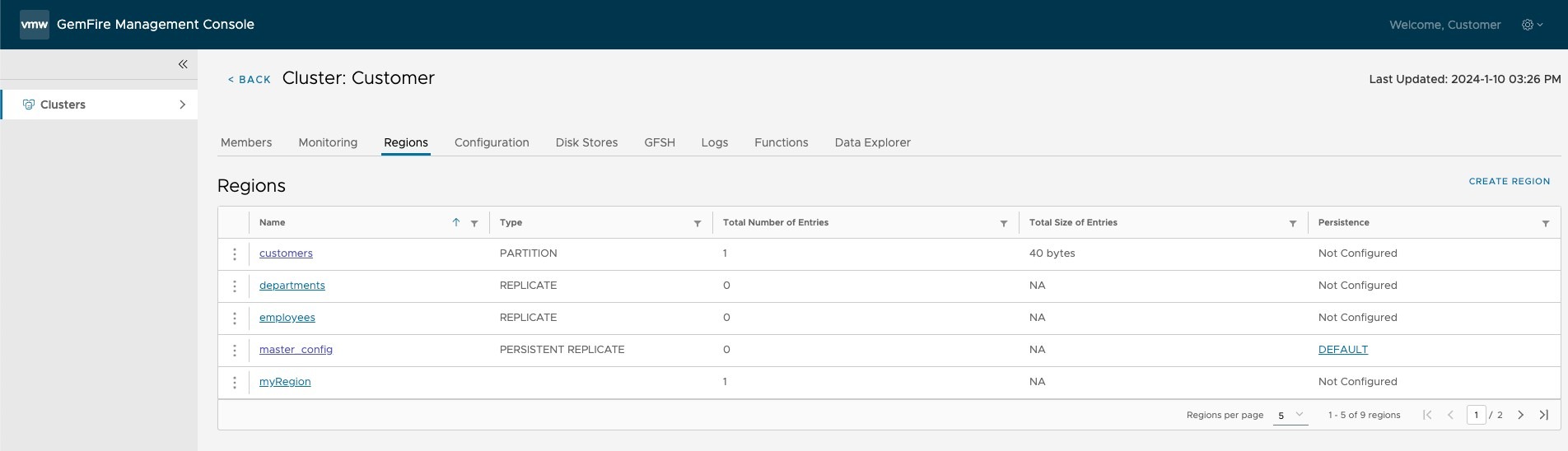Switch to the Monitoring tab
The width and height of the screenshot is (1568, 451).
click(328, 142)
